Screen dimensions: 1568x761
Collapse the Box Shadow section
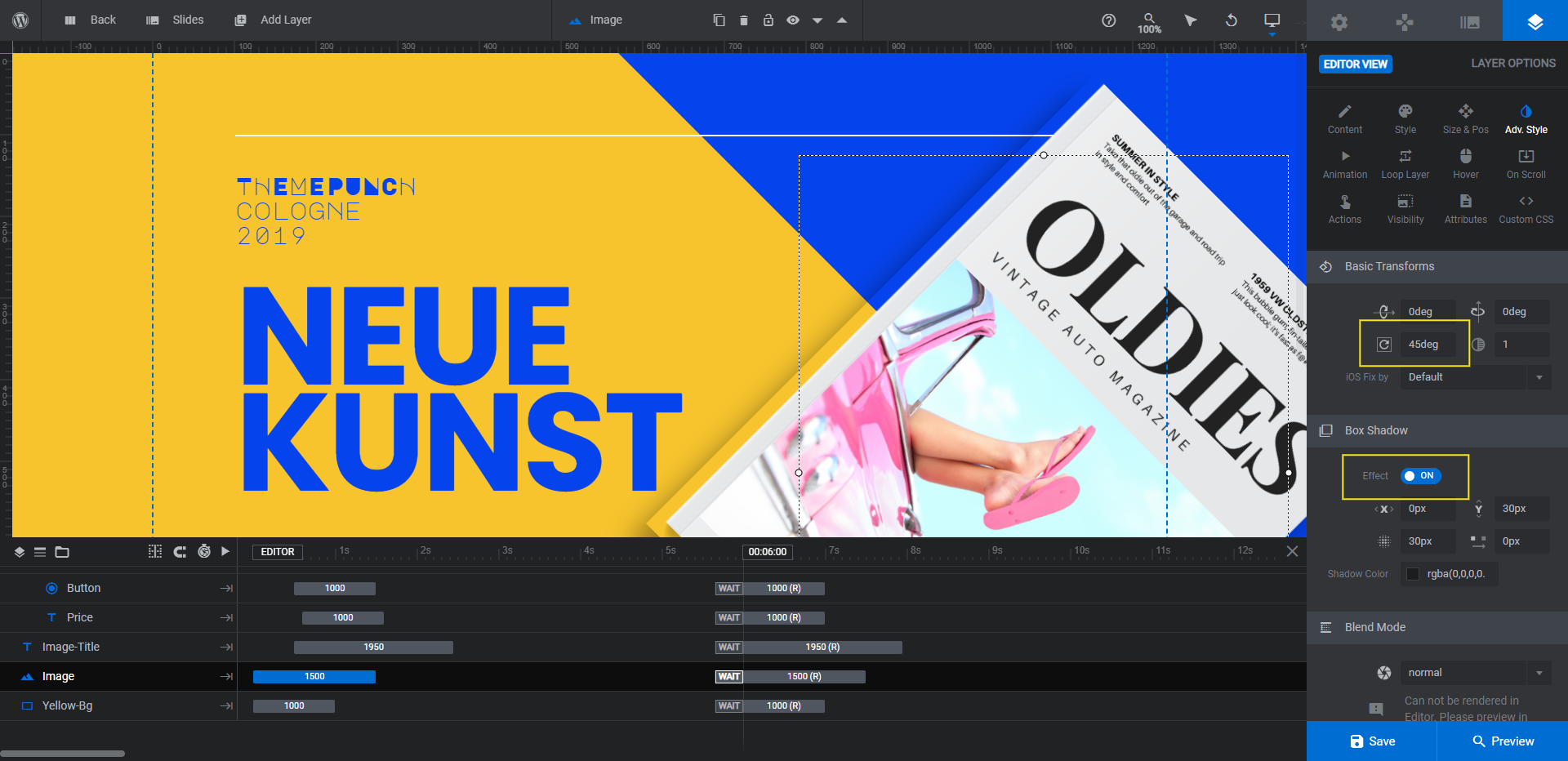1437,431
